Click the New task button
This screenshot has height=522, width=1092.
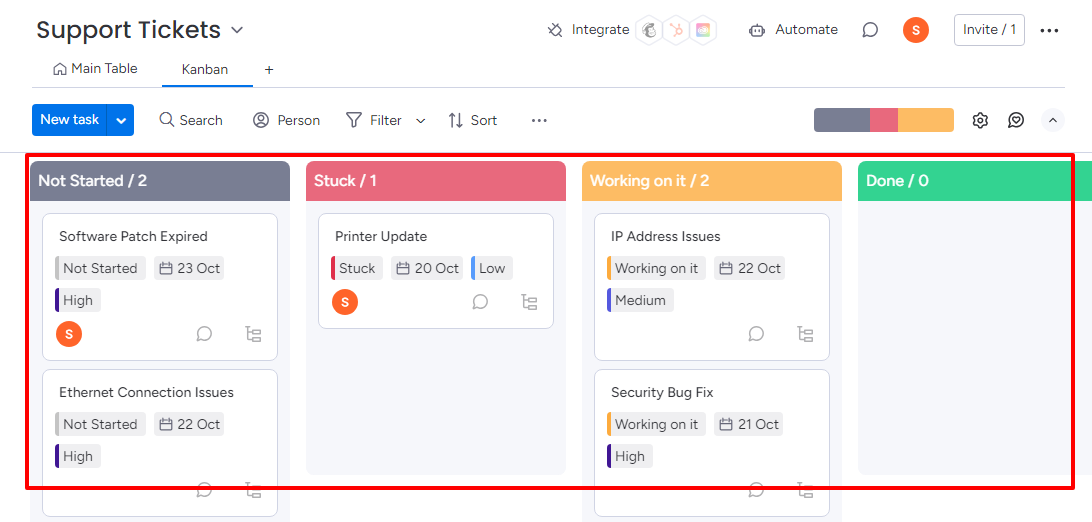(70, 120)
